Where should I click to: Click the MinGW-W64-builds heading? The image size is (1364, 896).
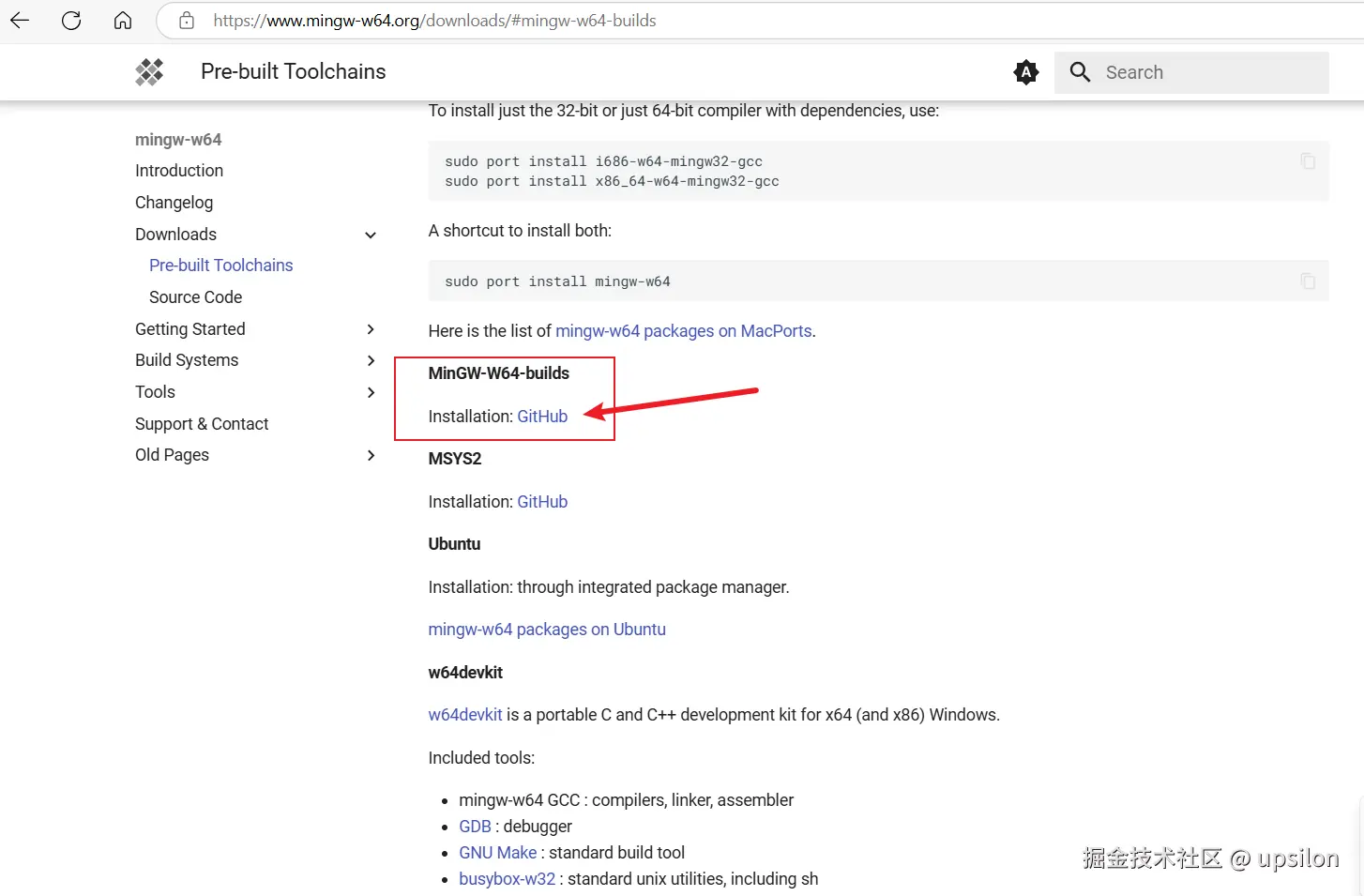(x=498, y=373)
